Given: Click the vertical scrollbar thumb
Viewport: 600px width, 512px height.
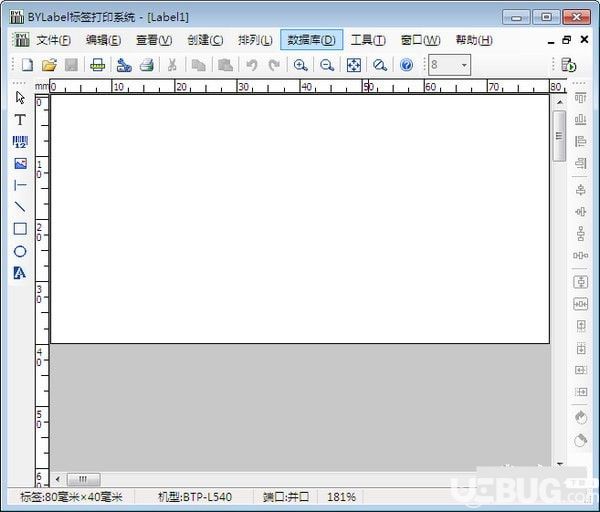Looking at the screenshot, I should tap(559, 136).
